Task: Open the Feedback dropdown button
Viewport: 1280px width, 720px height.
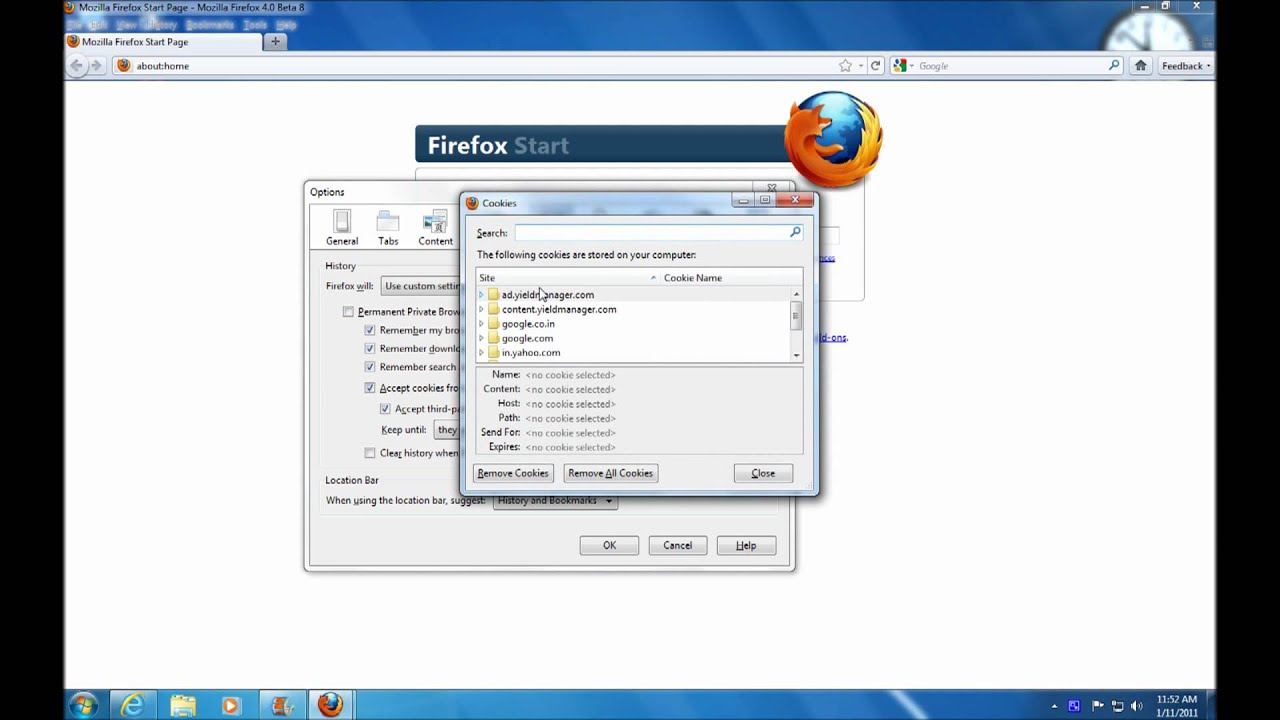Action: 1187,66
